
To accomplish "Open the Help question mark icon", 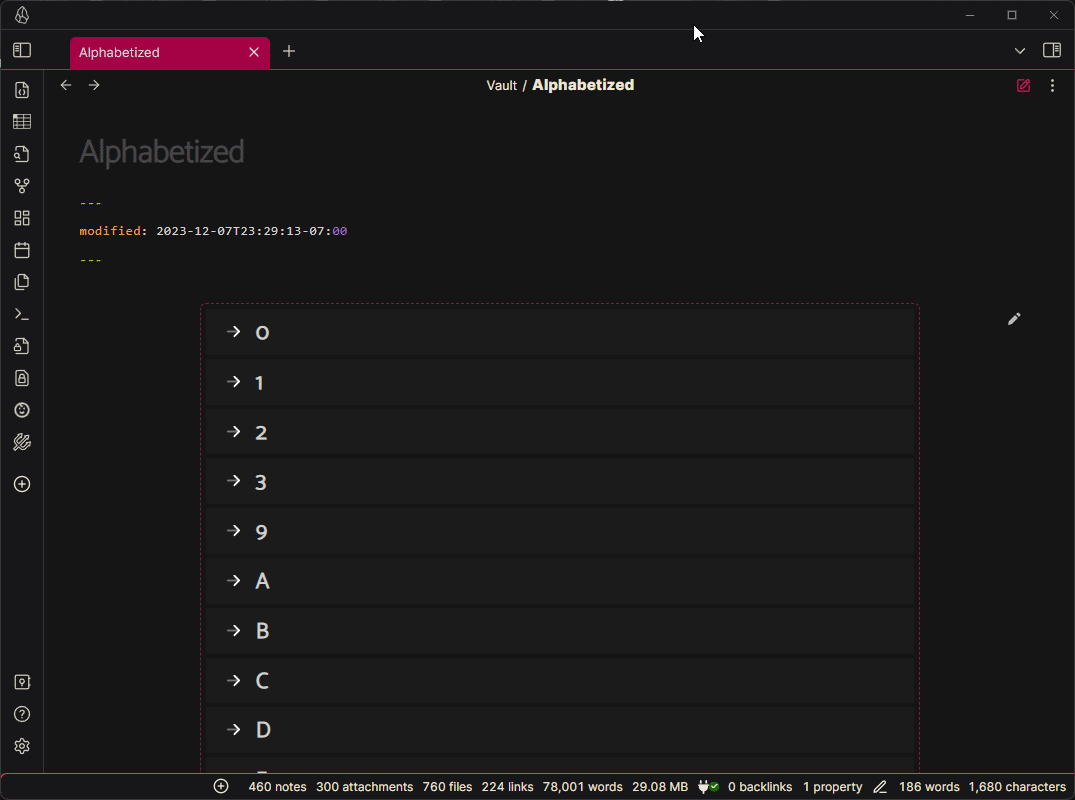I will click(22, 714).
